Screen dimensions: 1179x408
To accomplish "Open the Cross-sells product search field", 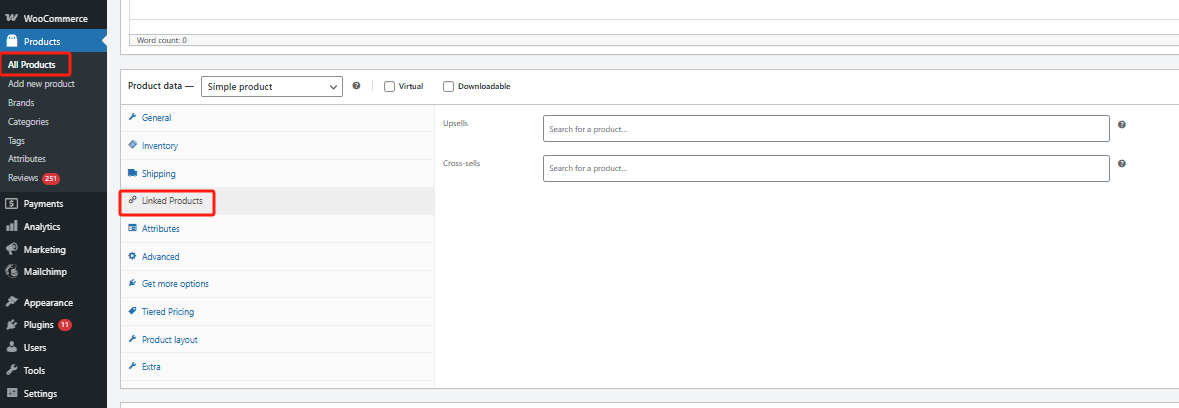I will pos(825,168).
